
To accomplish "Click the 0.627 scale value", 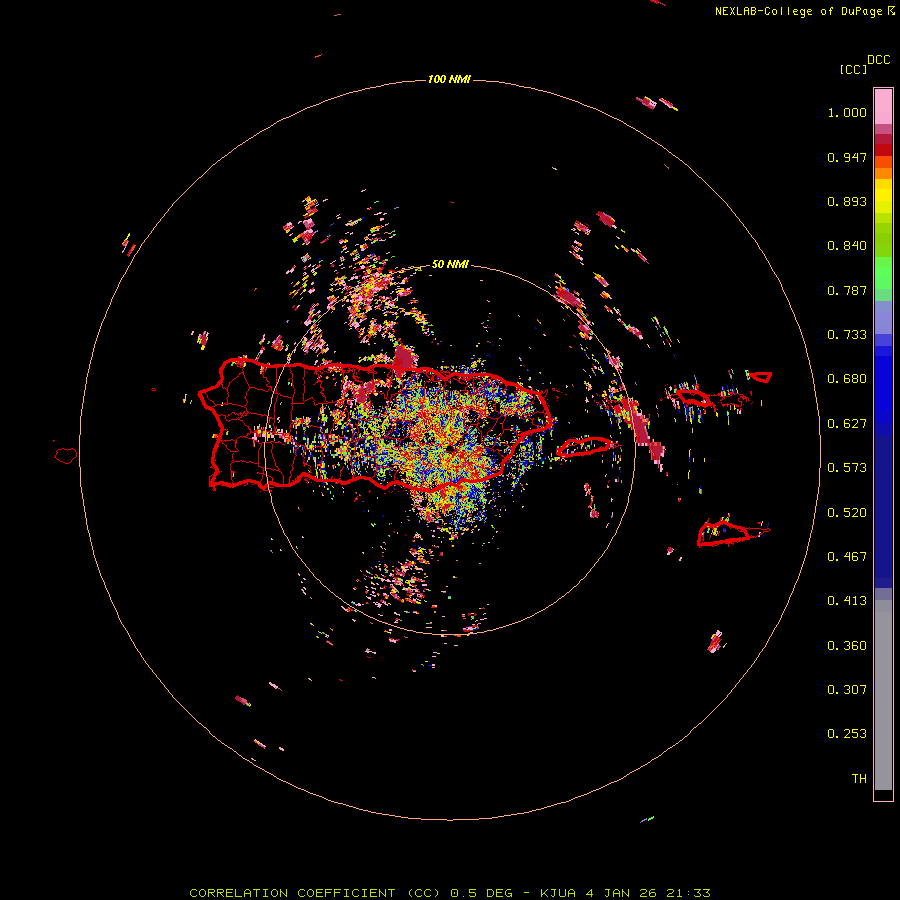I will coord(847,424).
